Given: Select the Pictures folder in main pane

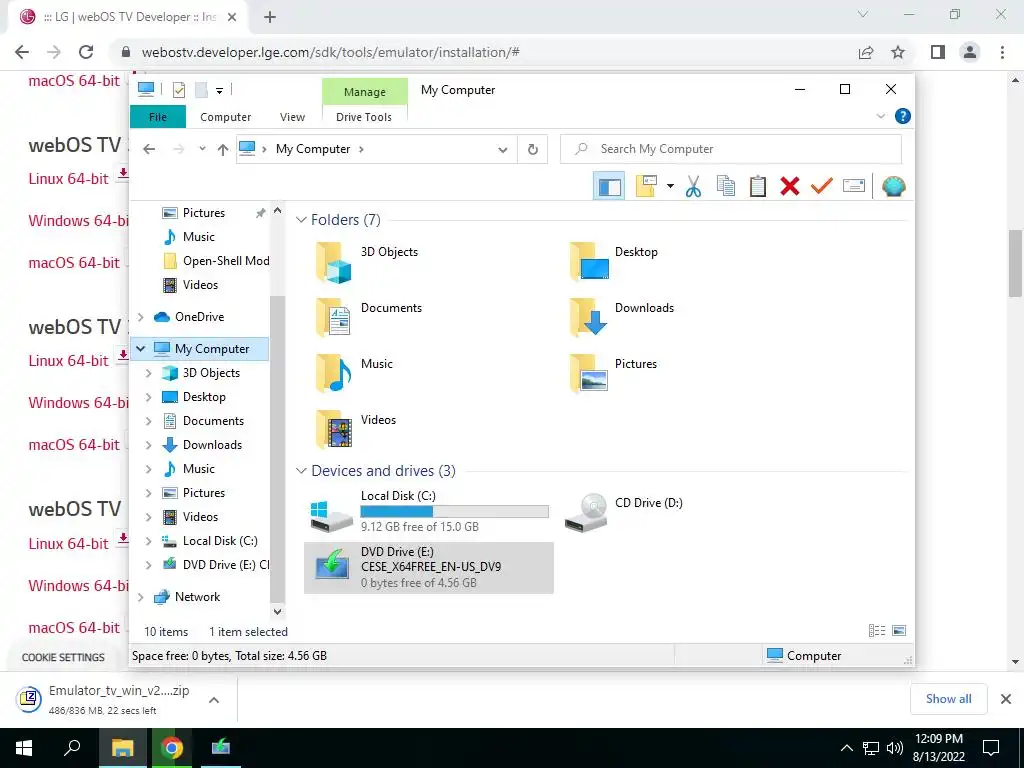Looking at the screenshot, I should tap(613, 373).
